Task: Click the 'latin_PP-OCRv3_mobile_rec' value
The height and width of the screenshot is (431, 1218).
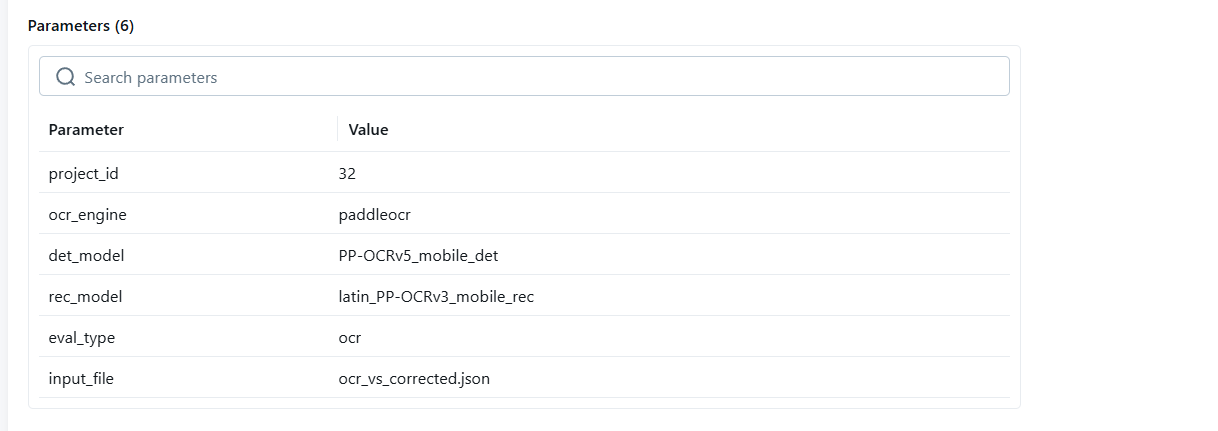Action: click(436, 296)
